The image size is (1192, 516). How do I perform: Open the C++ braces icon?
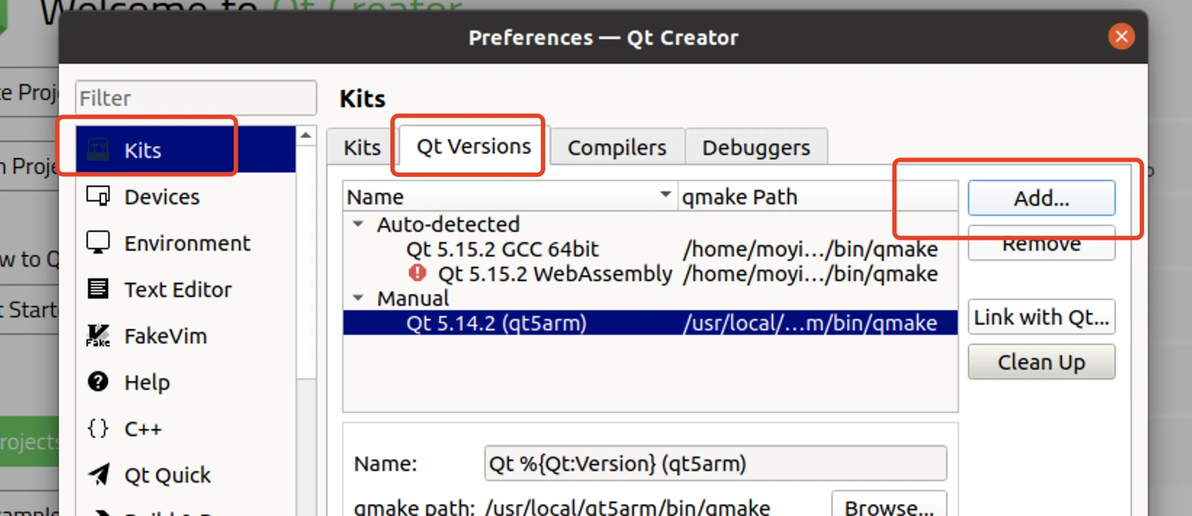pos(98,429)
